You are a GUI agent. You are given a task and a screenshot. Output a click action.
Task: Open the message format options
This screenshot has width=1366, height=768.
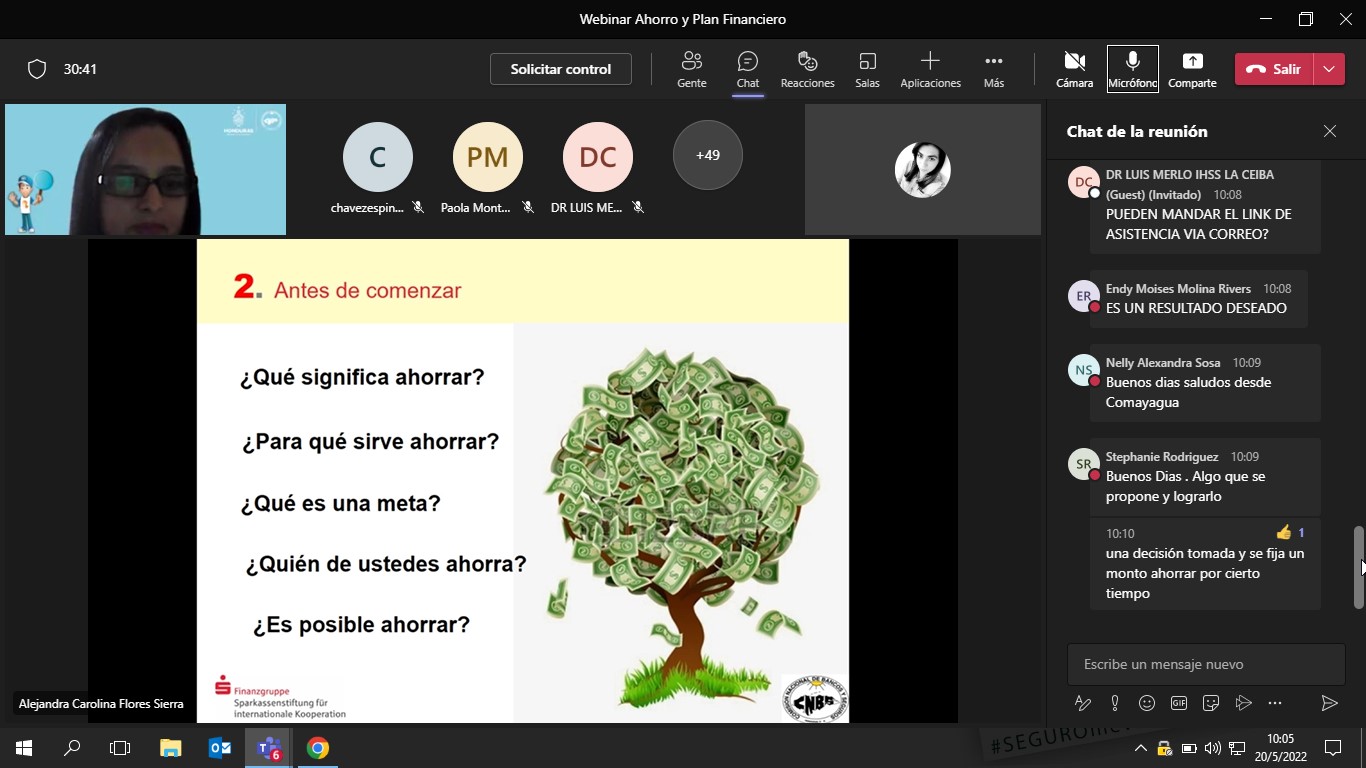point(1082,703)
